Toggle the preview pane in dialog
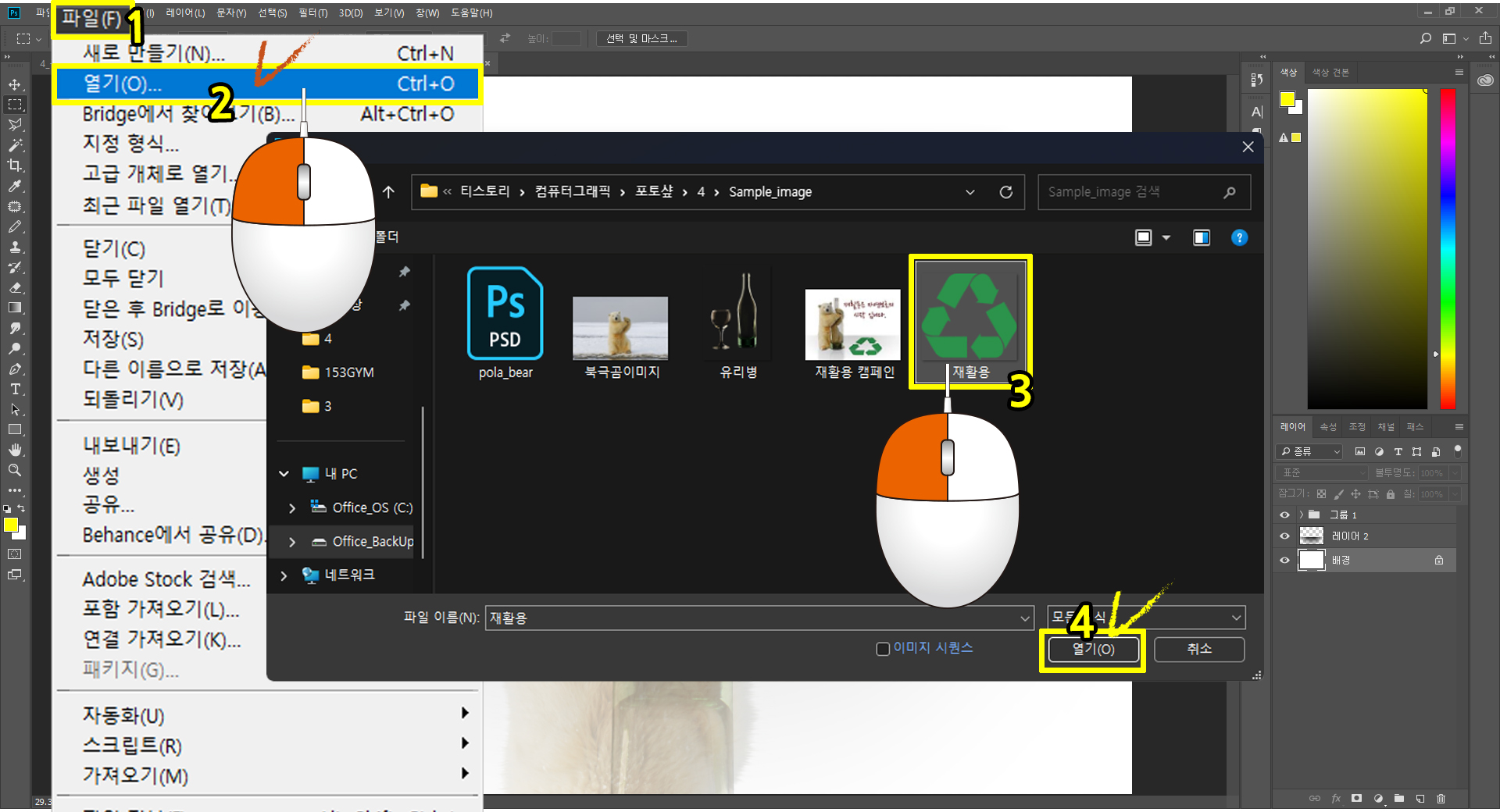 [x=1202, y=237]
